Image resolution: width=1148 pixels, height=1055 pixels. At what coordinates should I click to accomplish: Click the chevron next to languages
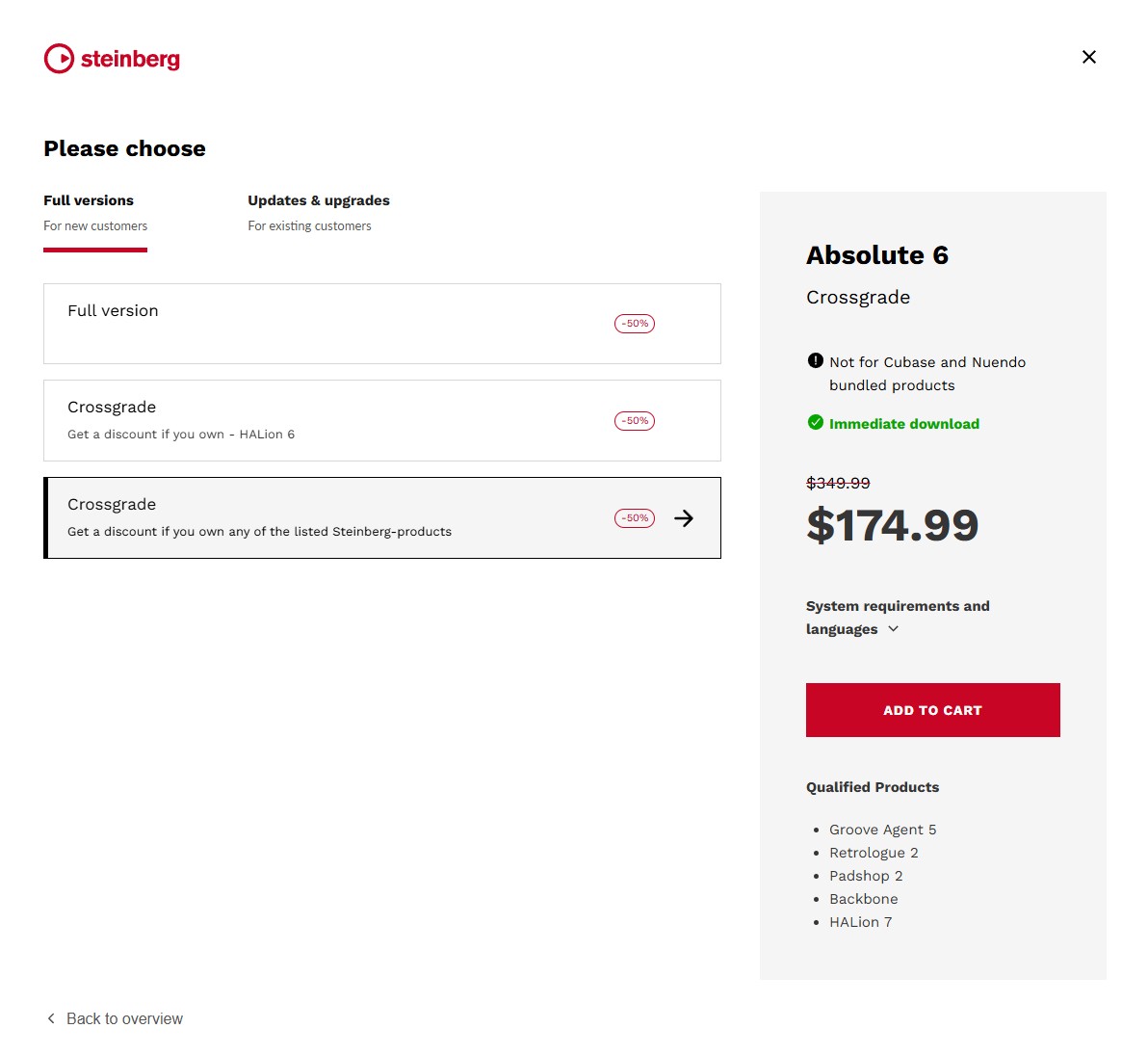click(893, 629)
